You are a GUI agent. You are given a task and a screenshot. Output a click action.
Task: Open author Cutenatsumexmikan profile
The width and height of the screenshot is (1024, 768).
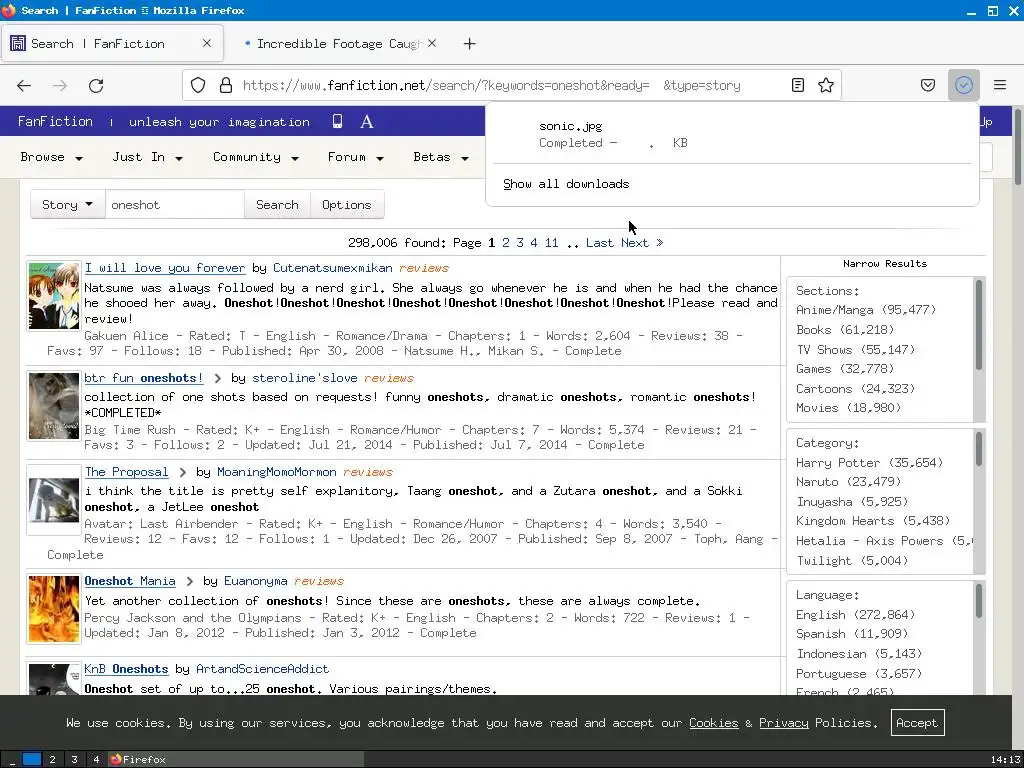pos(332,268)
